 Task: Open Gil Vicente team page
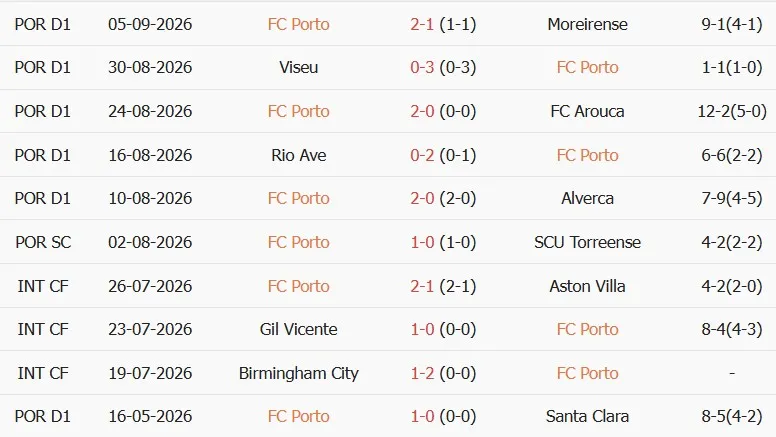click(298, 330)
